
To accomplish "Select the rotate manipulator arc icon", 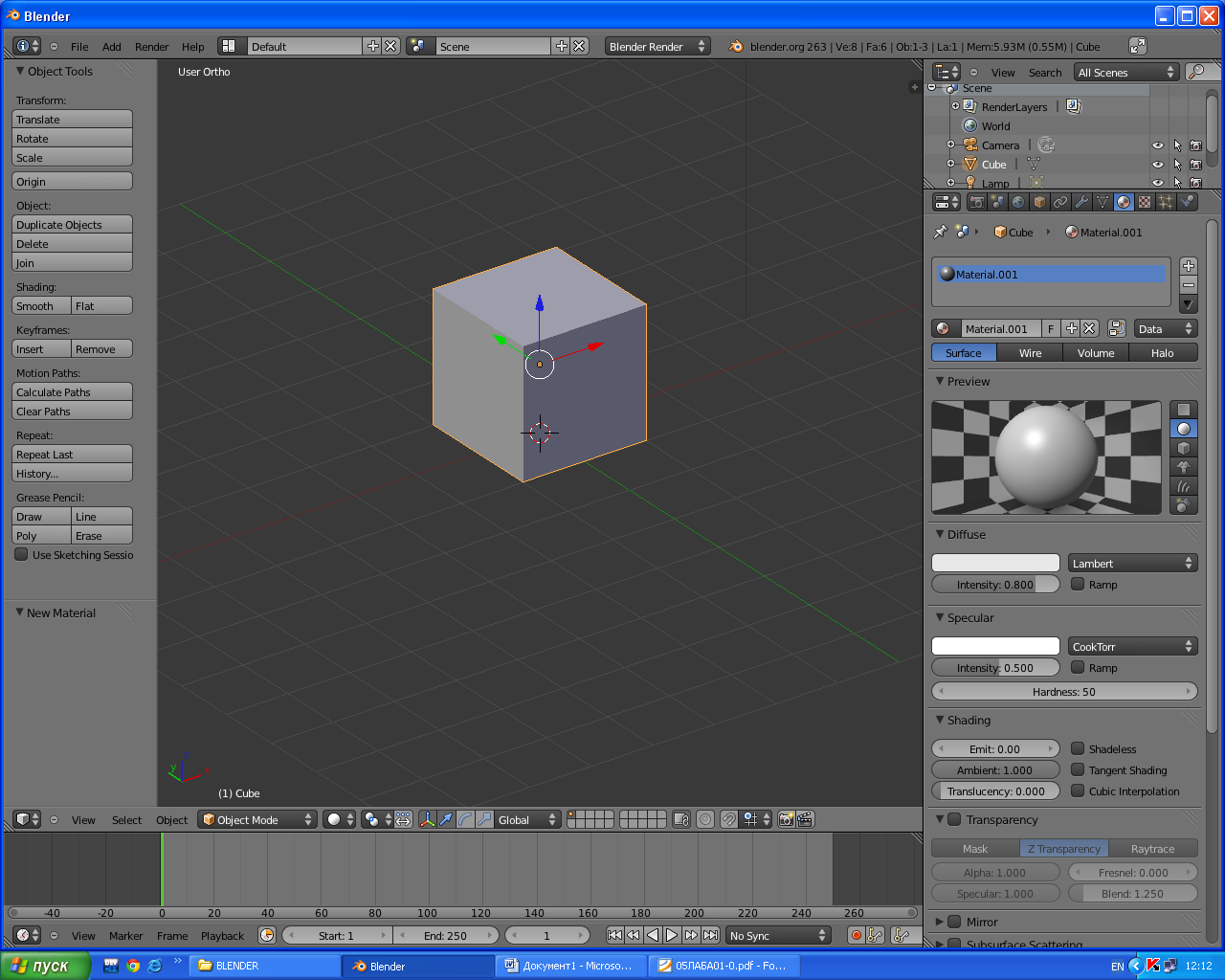I will point(465,819).
